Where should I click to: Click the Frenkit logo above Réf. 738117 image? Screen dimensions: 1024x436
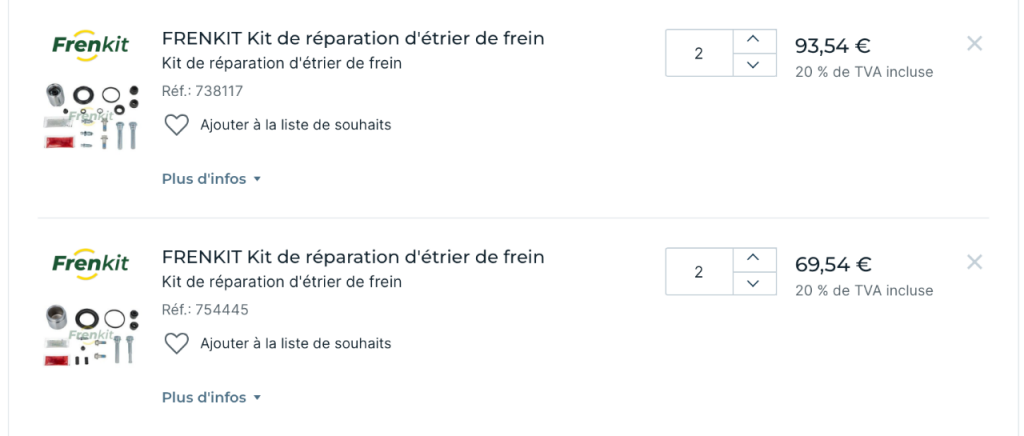[x=90, y=44]
